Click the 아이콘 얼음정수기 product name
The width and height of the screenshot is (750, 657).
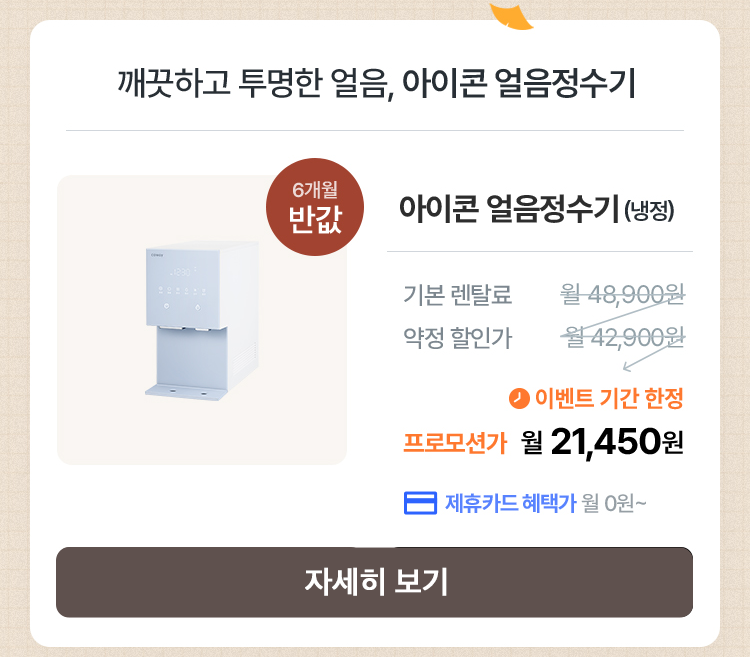(x=508, y=209)
